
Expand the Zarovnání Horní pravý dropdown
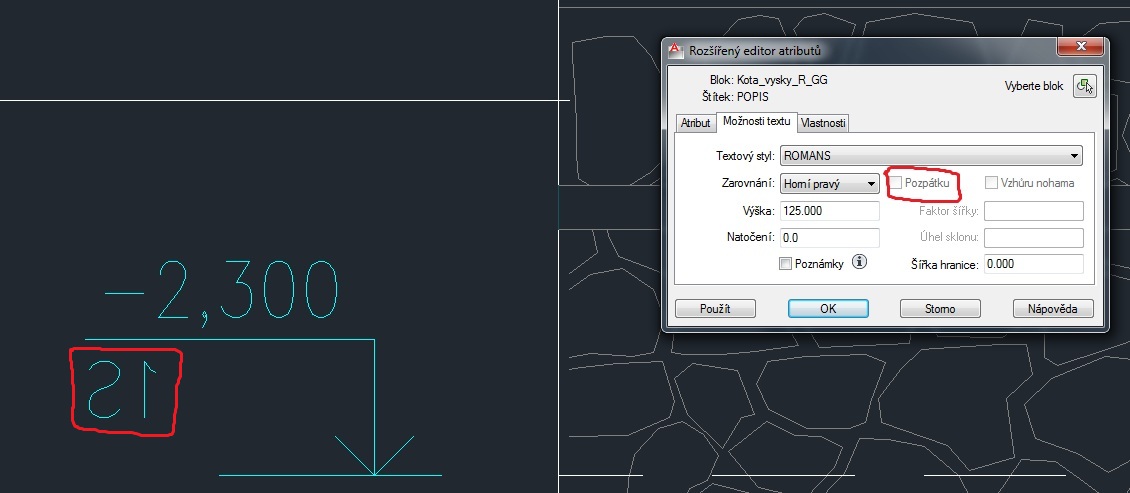[828, 183]
